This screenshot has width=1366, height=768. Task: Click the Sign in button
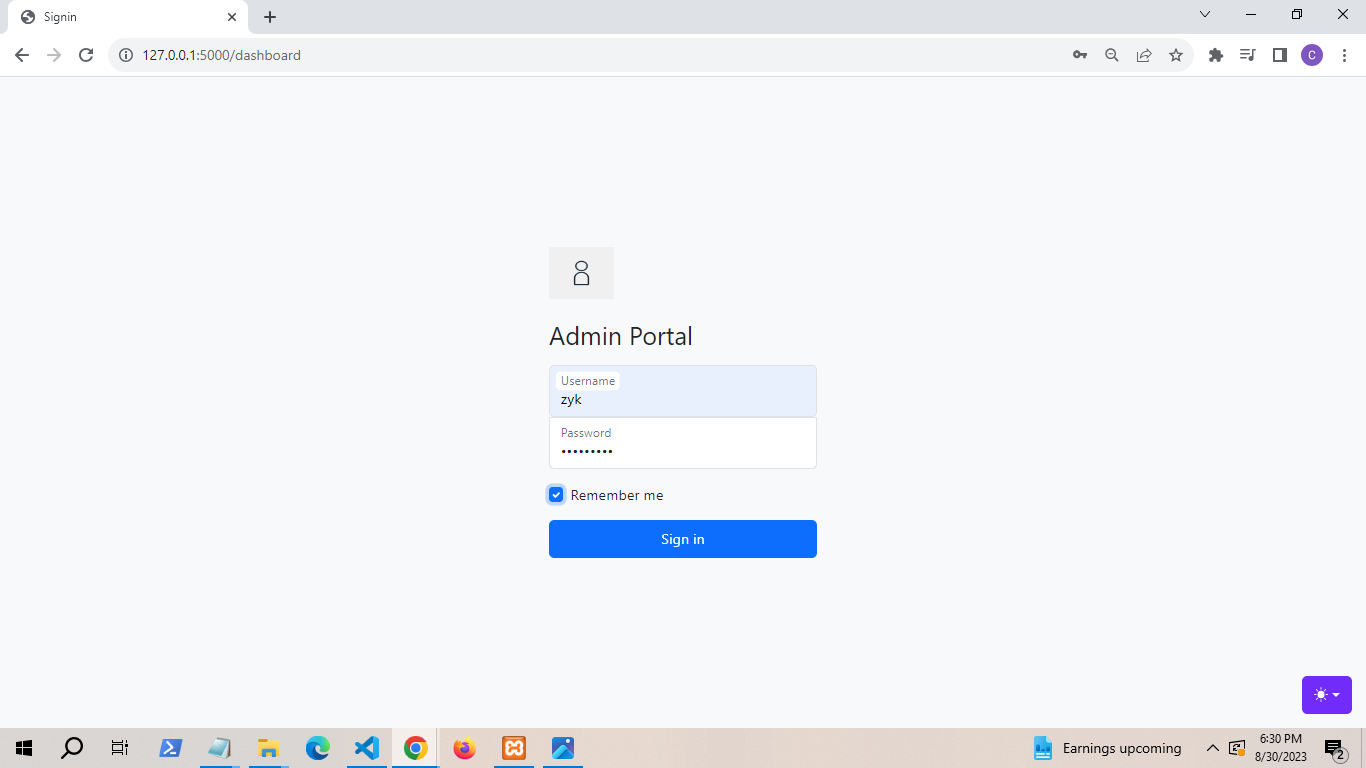coord(682,539)
